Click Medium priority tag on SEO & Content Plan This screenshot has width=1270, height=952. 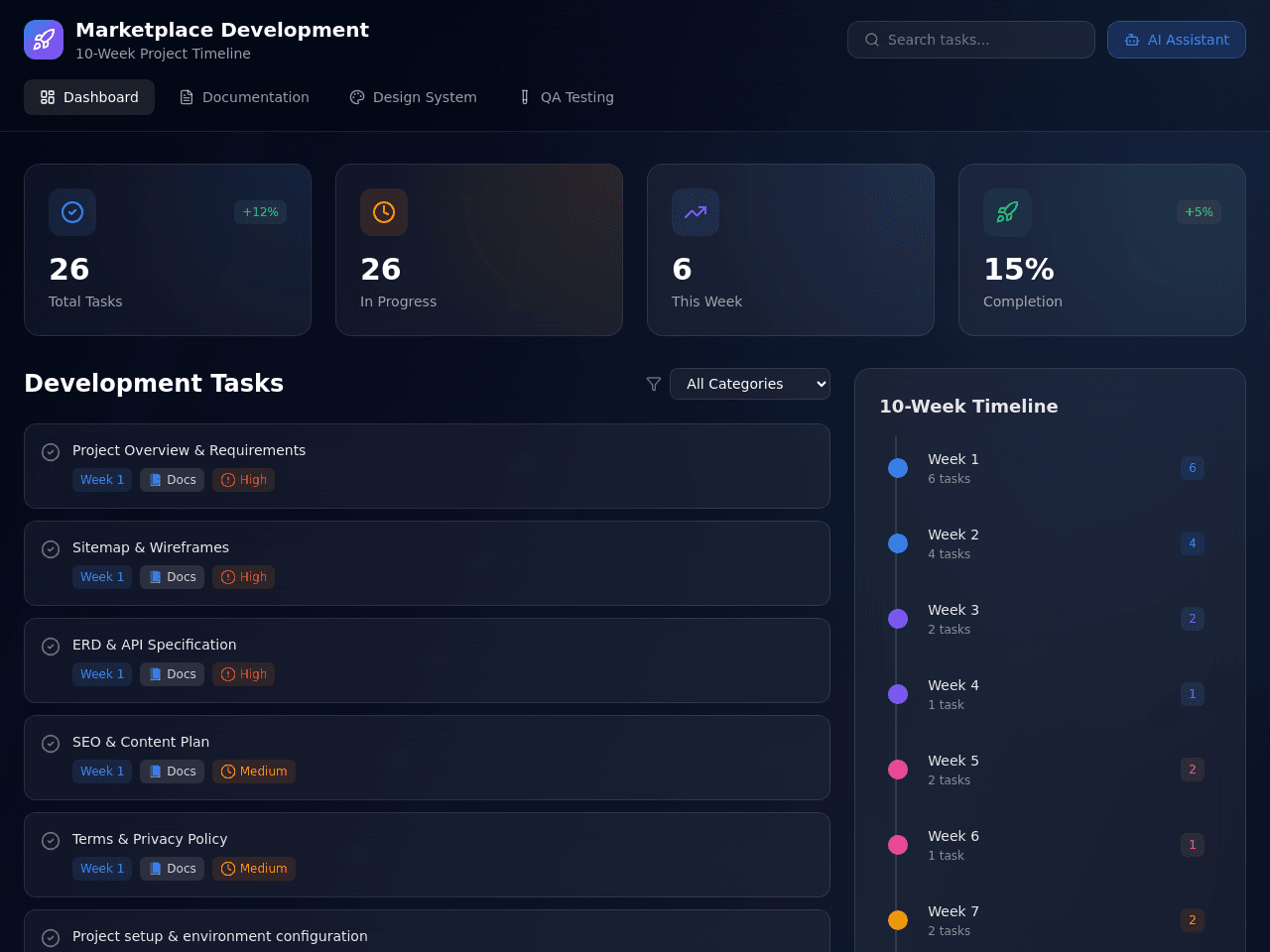pyautogui.click(x=254, y=772)
